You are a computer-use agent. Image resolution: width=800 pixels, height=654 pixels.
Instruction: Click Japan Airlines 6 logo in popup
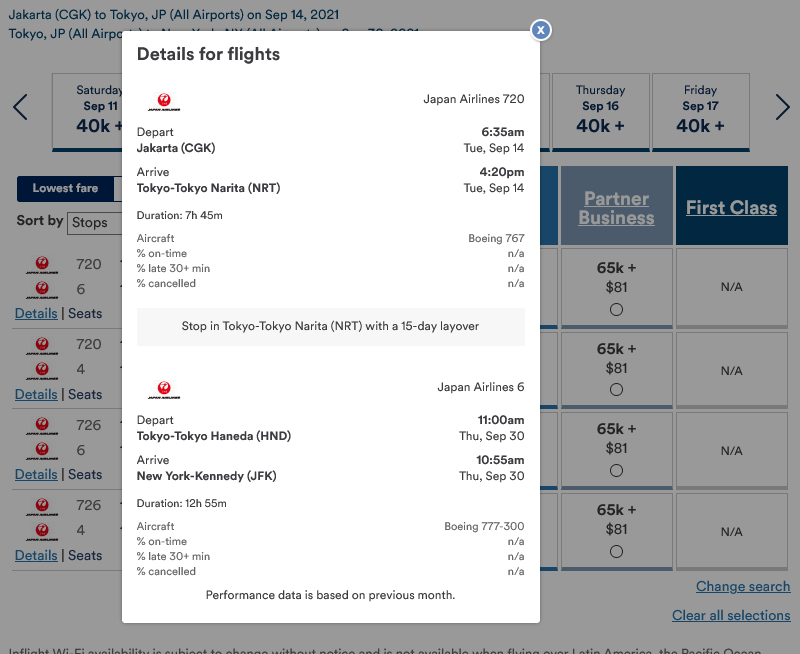164,390
